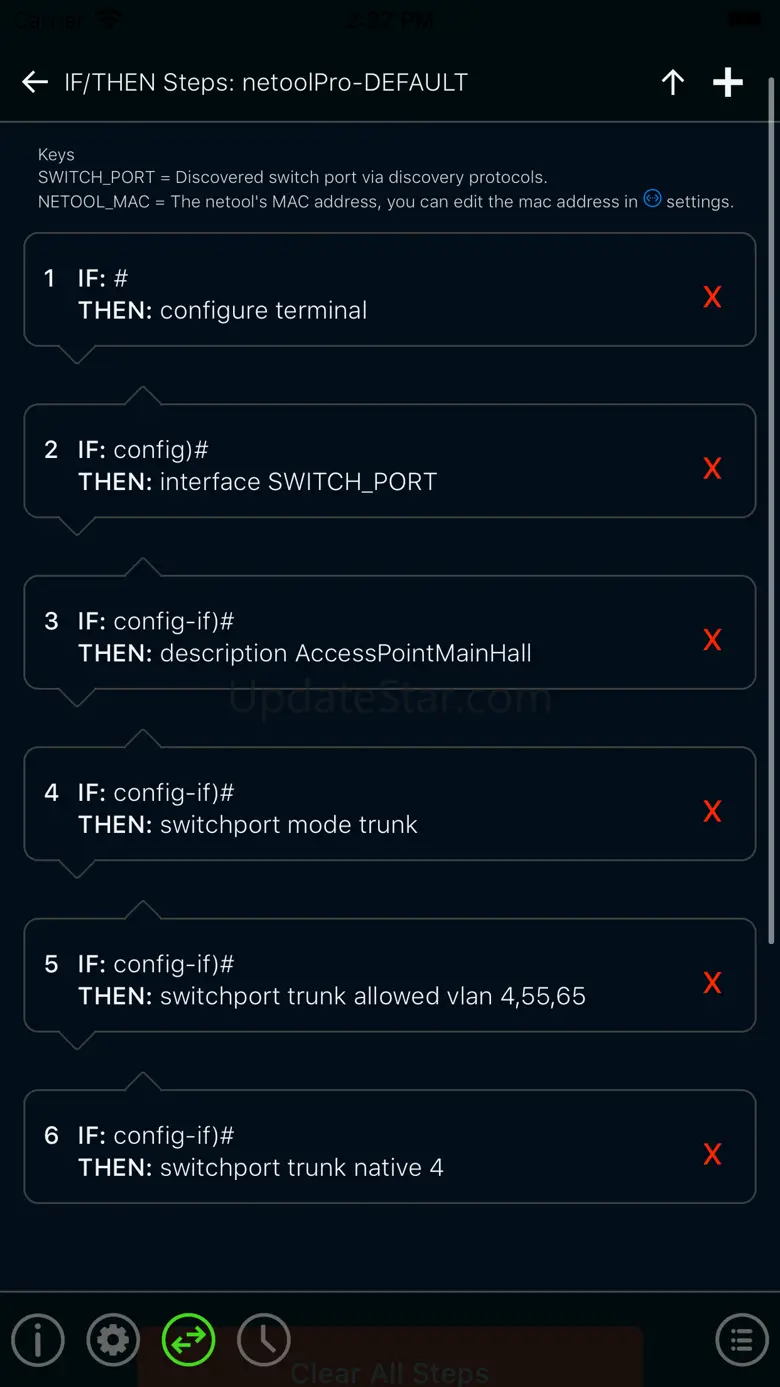Tap the blue settings icon in Keys text
This screenshot has height=1387, width=780.
click(x=652, y=199)
